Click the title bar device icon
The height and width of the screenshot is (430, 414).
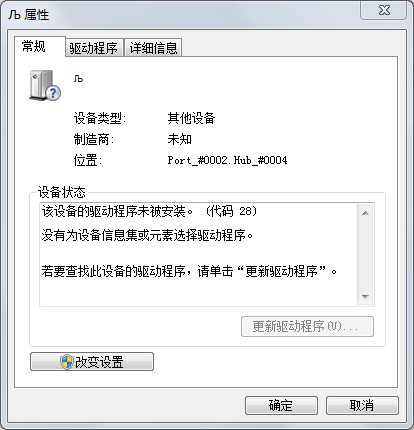pos(14,15)
